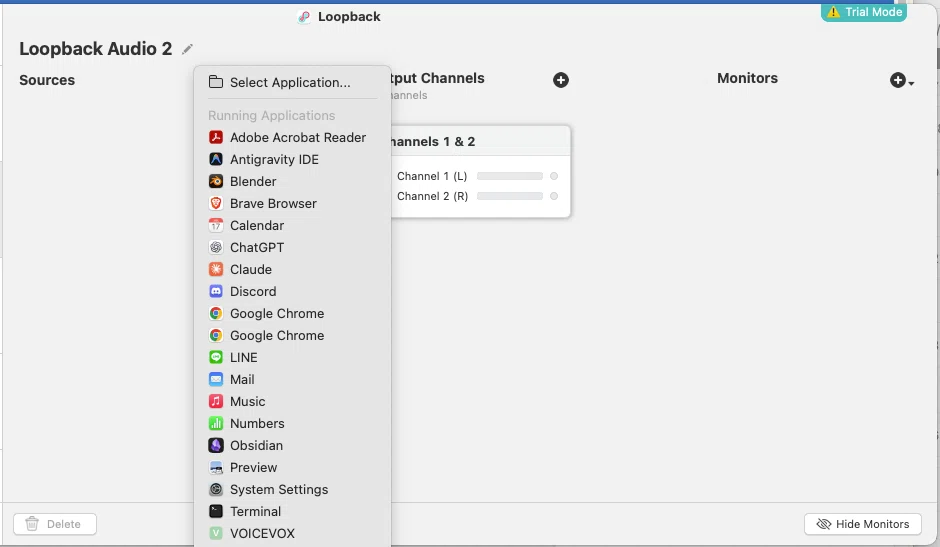The image size is (940, 547).
Task: Select VOICEVOX from the source menu
Action: click(293, 533)
